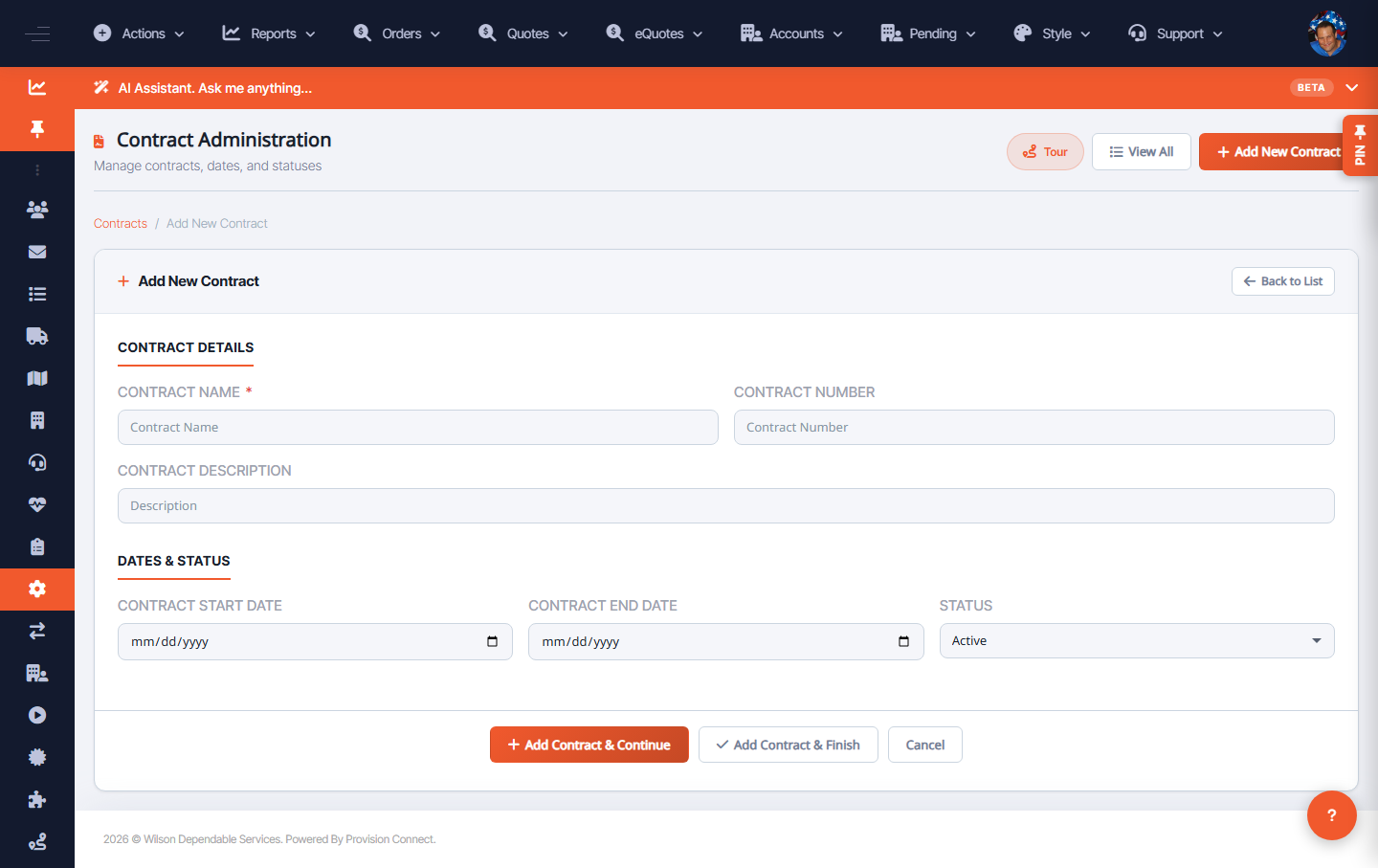Image resolution: width=1378 pixels, height=868 pixels.
Task: Expand the Actions menu
Action: click(x=139, y=33)
